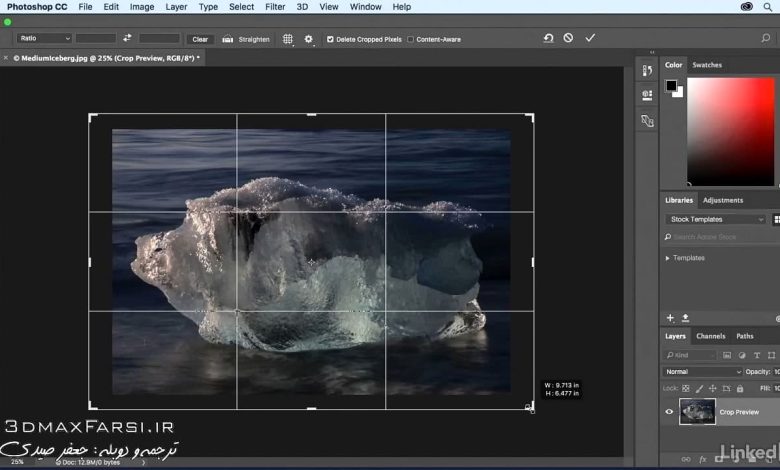Open layer filter Kind dropdown

point(690,355)
